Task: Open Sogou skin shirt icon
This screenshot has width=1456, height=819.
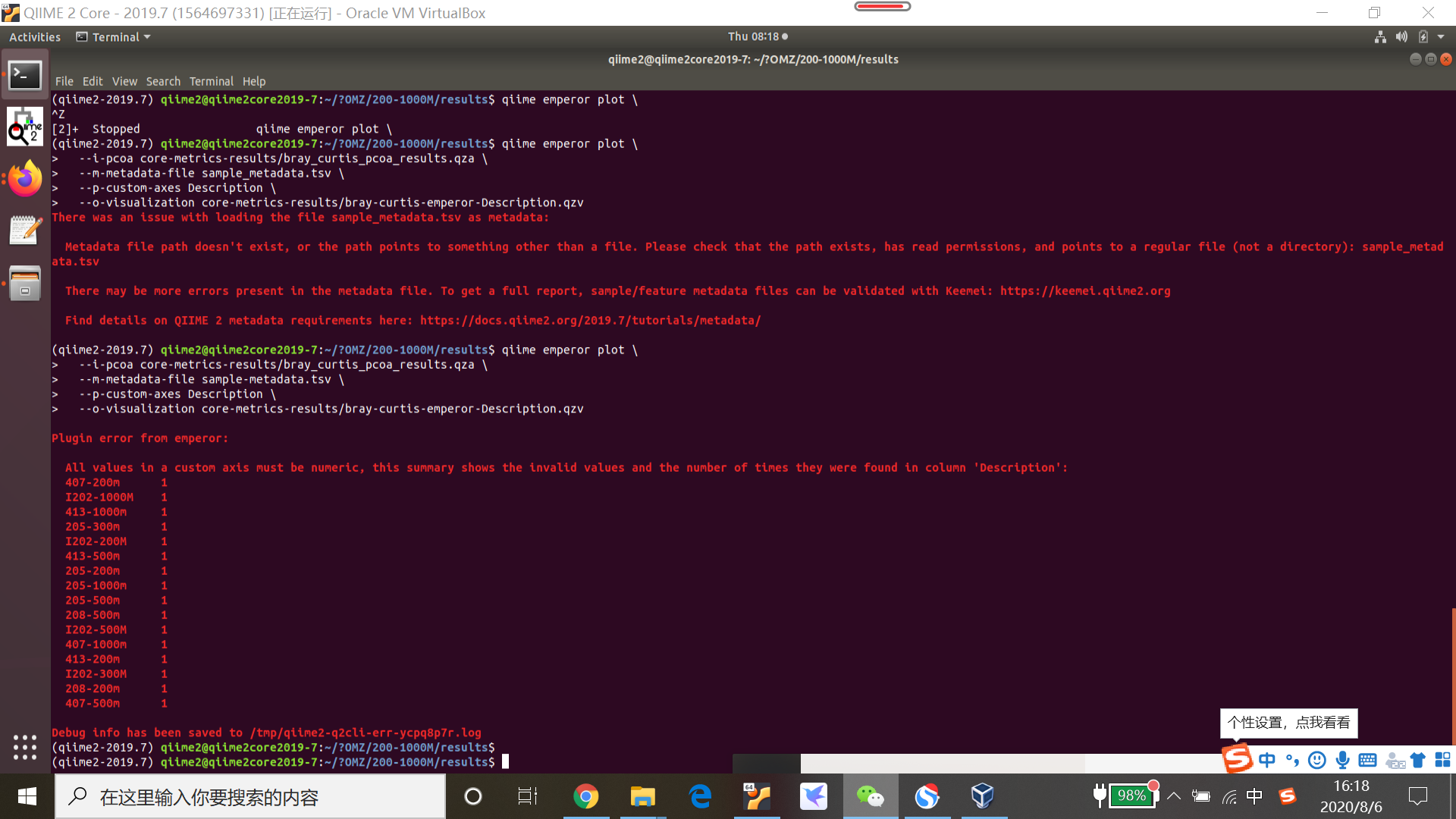Action: coord(1418,760)
